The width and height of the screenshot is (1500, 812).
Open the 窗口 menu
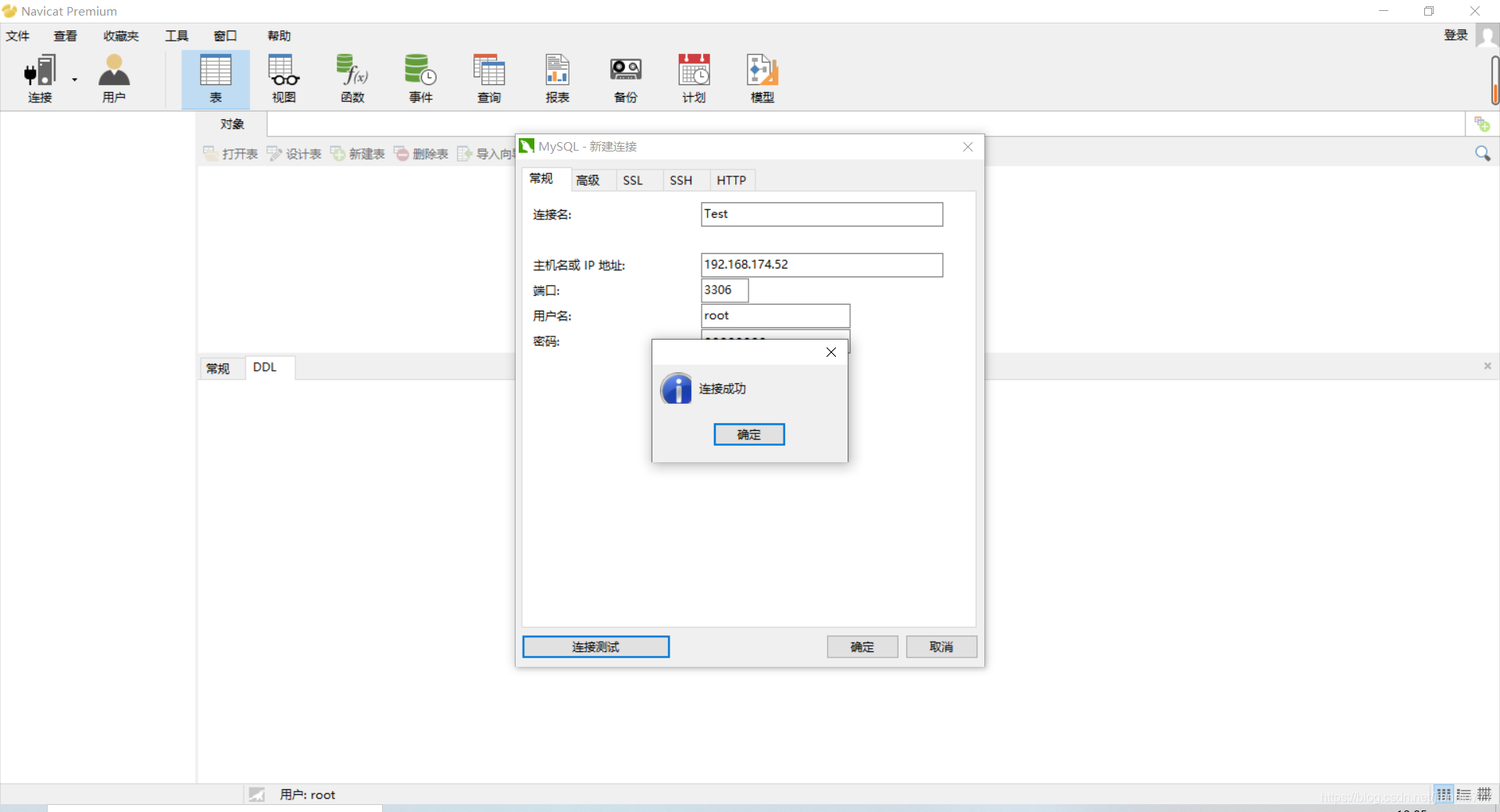pyautogui.click(x=225, y=36)
